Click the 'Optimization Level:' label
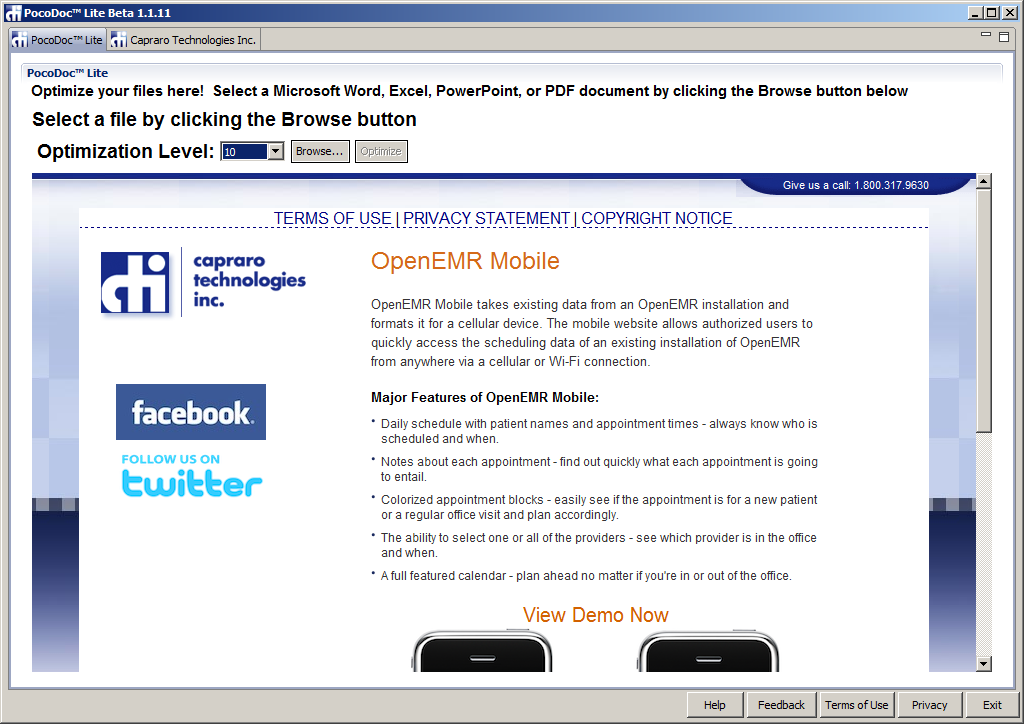This screenshot has height=724, width=1024. pyautogui.click(x=125, y=151)
